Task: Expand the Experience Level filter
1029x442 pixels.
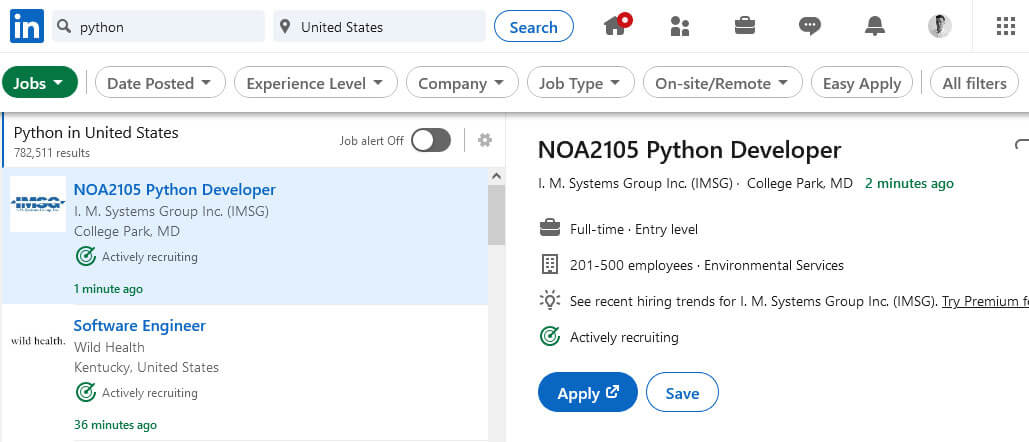Action: (316, 83)
